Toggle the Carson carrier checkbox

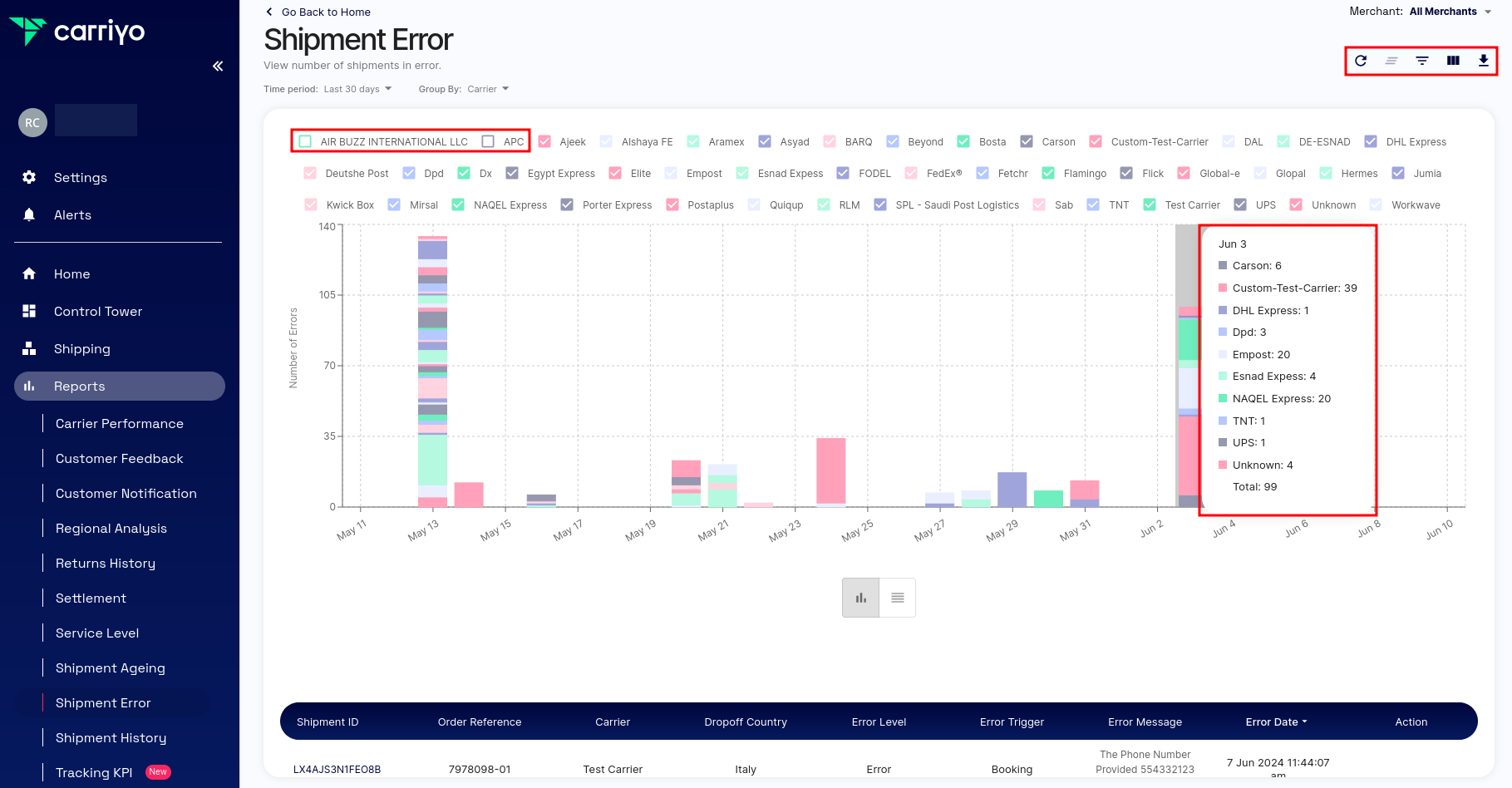click(x=1027, y=141)
